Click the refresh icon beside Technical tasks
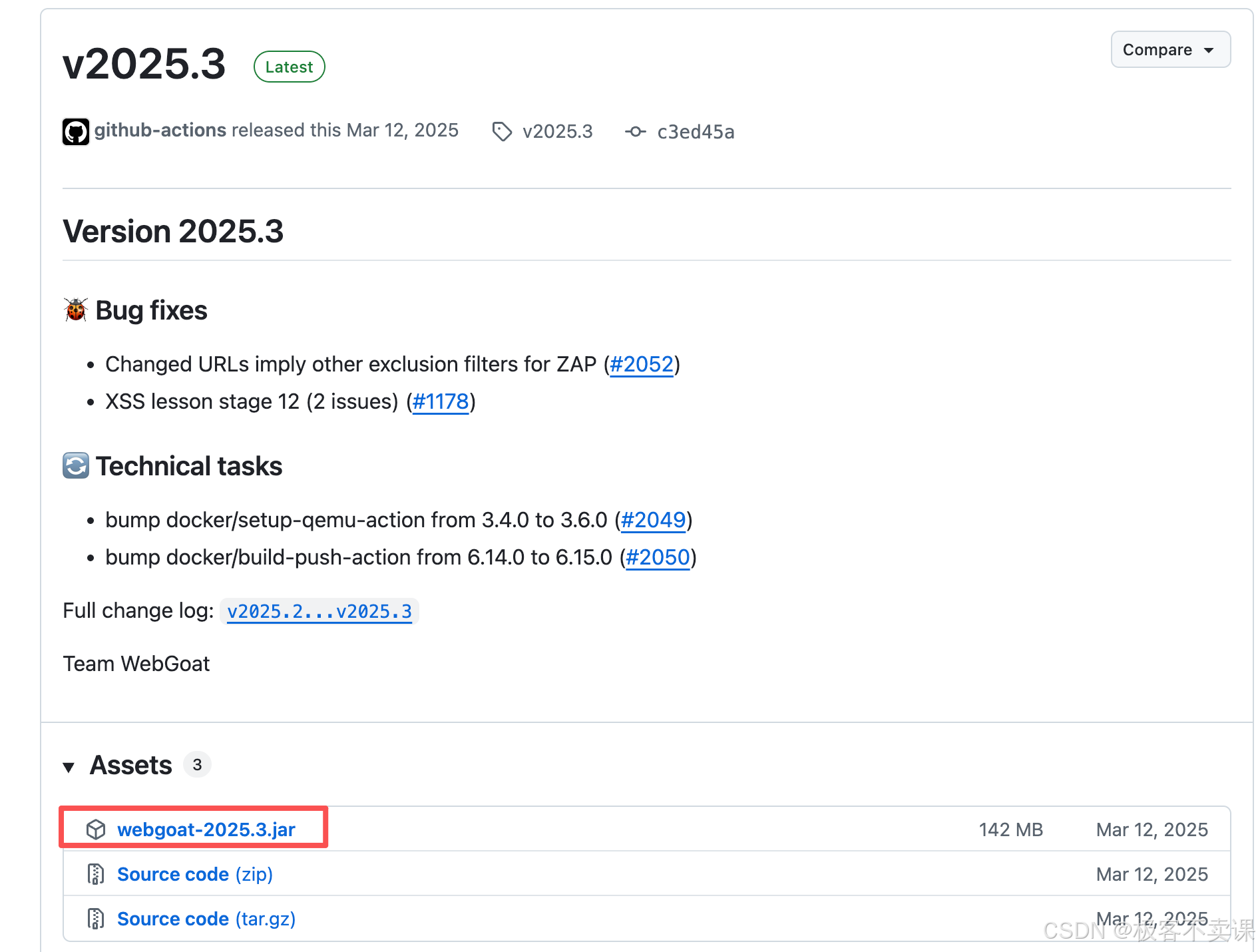The width and height of the screenshot is (1258, 952). pos(76,465)
